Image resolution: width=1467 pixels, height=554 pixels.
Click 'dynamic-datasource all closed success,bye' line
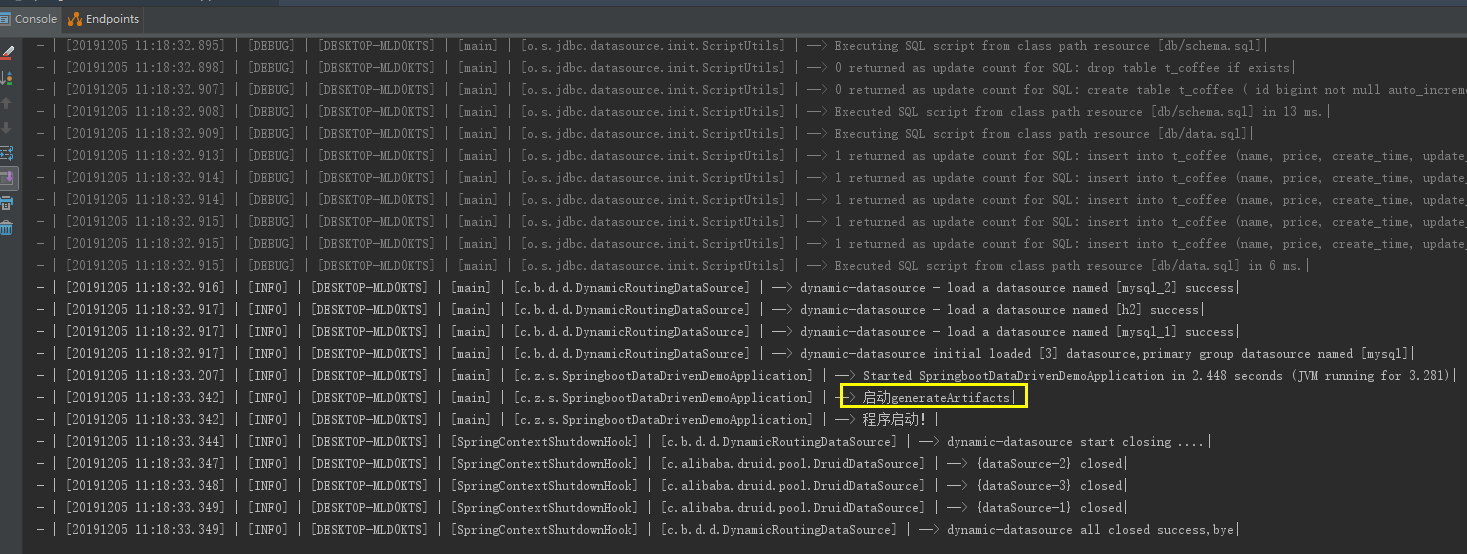(x=638, y=530)
